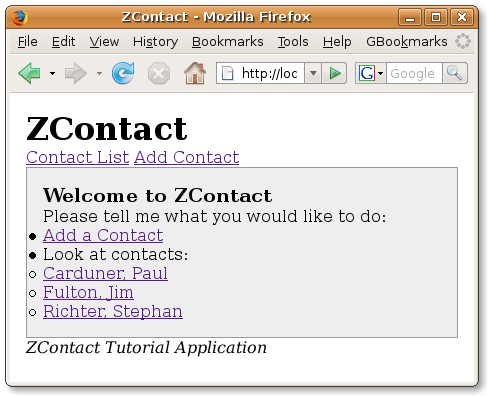Click the Google search input field
Image resolution: width=488 pixels, height=396 pixels.
coord(414,73)
